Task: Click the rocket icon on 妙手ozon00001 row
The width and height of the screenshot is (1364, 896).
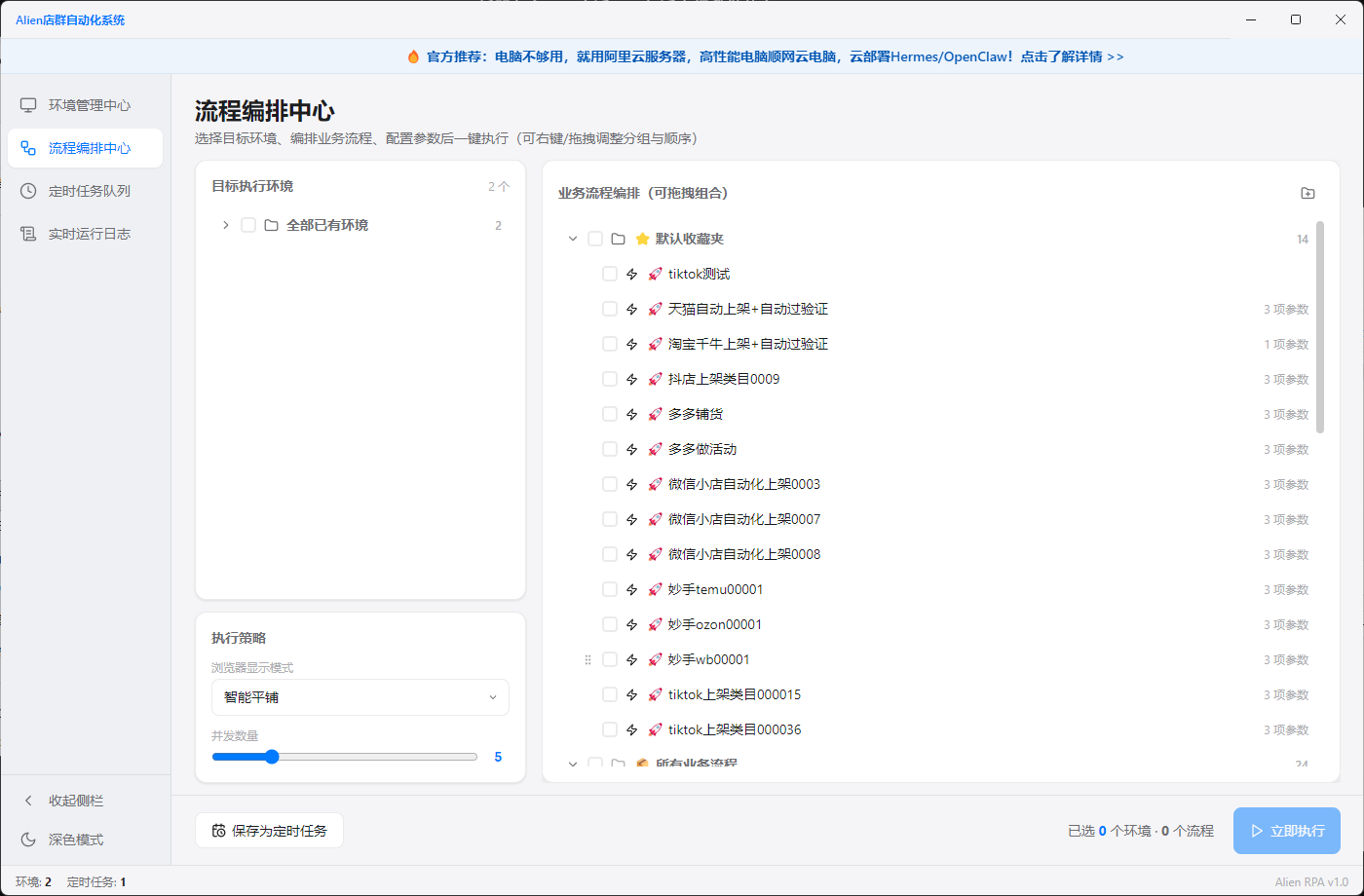Action: [x=655, y=624]
